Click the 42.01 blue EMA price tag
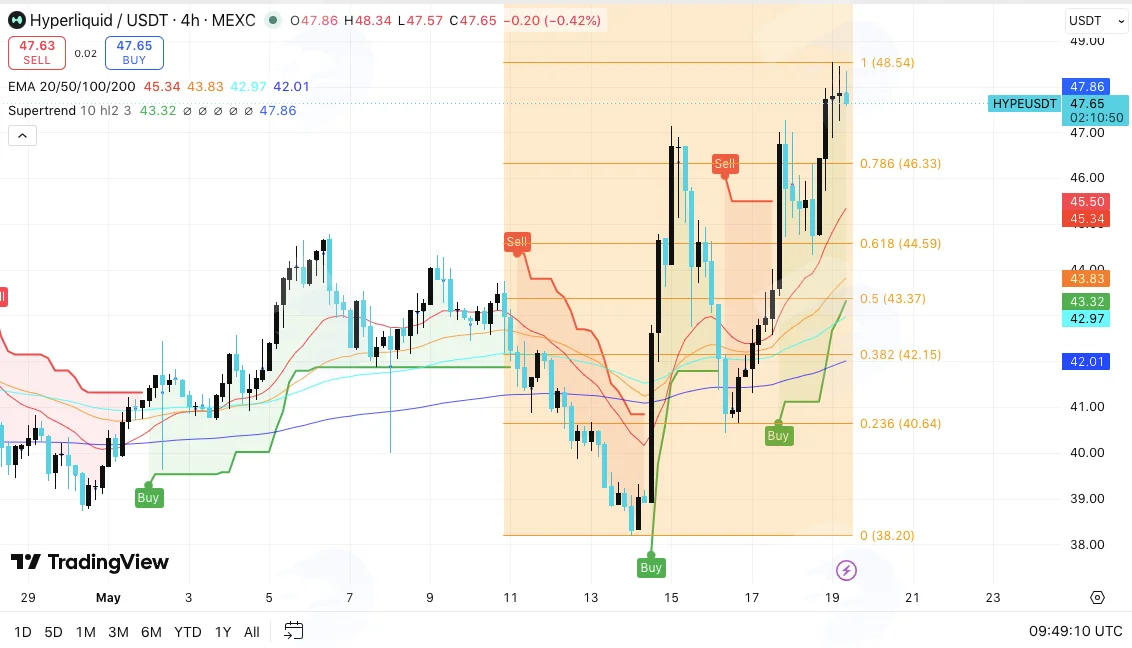Viewport: 1132px width, 648px height. point(1087,362)
